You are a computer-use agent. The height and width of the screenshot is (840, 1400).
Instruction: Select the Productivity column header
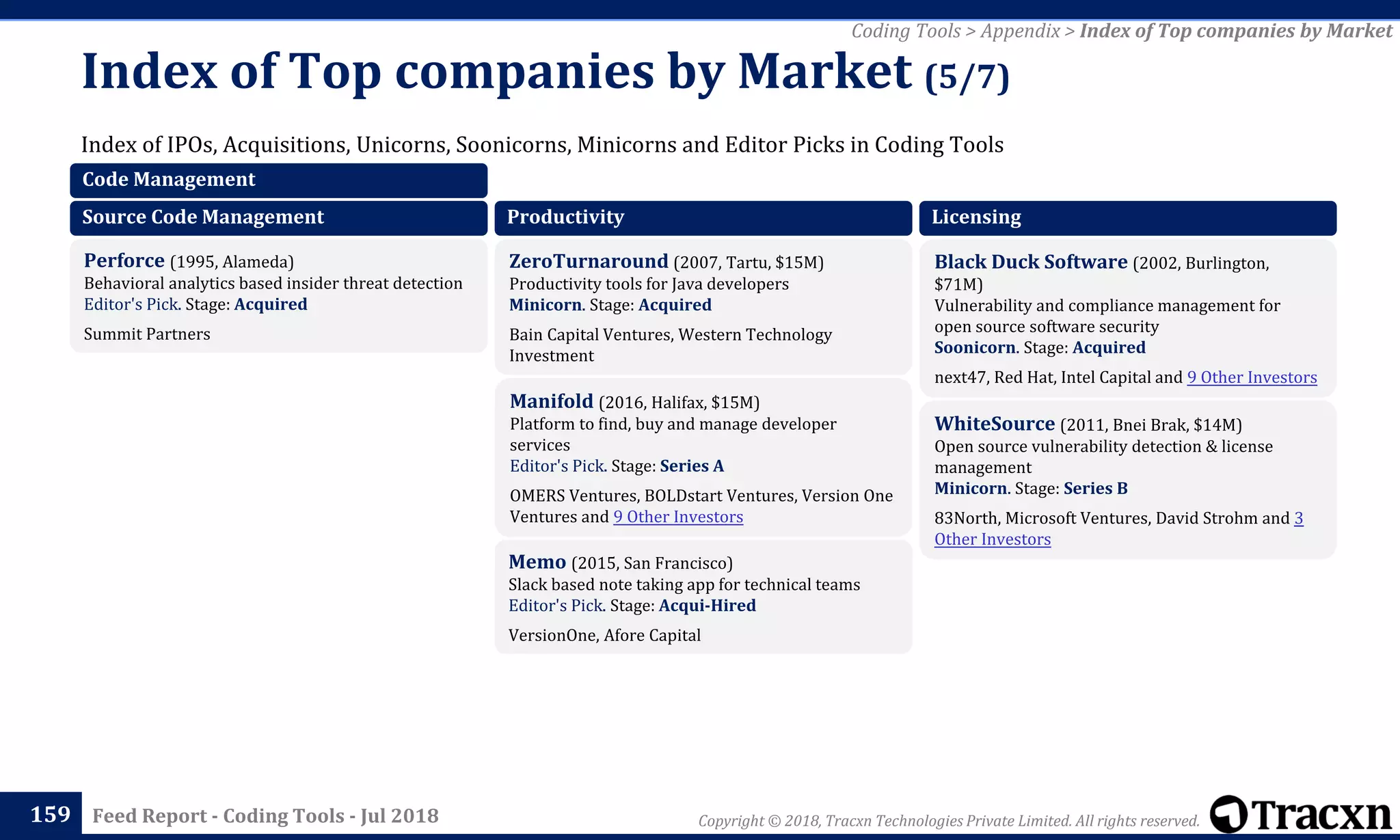pyautogui.click(x=703, y=217)
